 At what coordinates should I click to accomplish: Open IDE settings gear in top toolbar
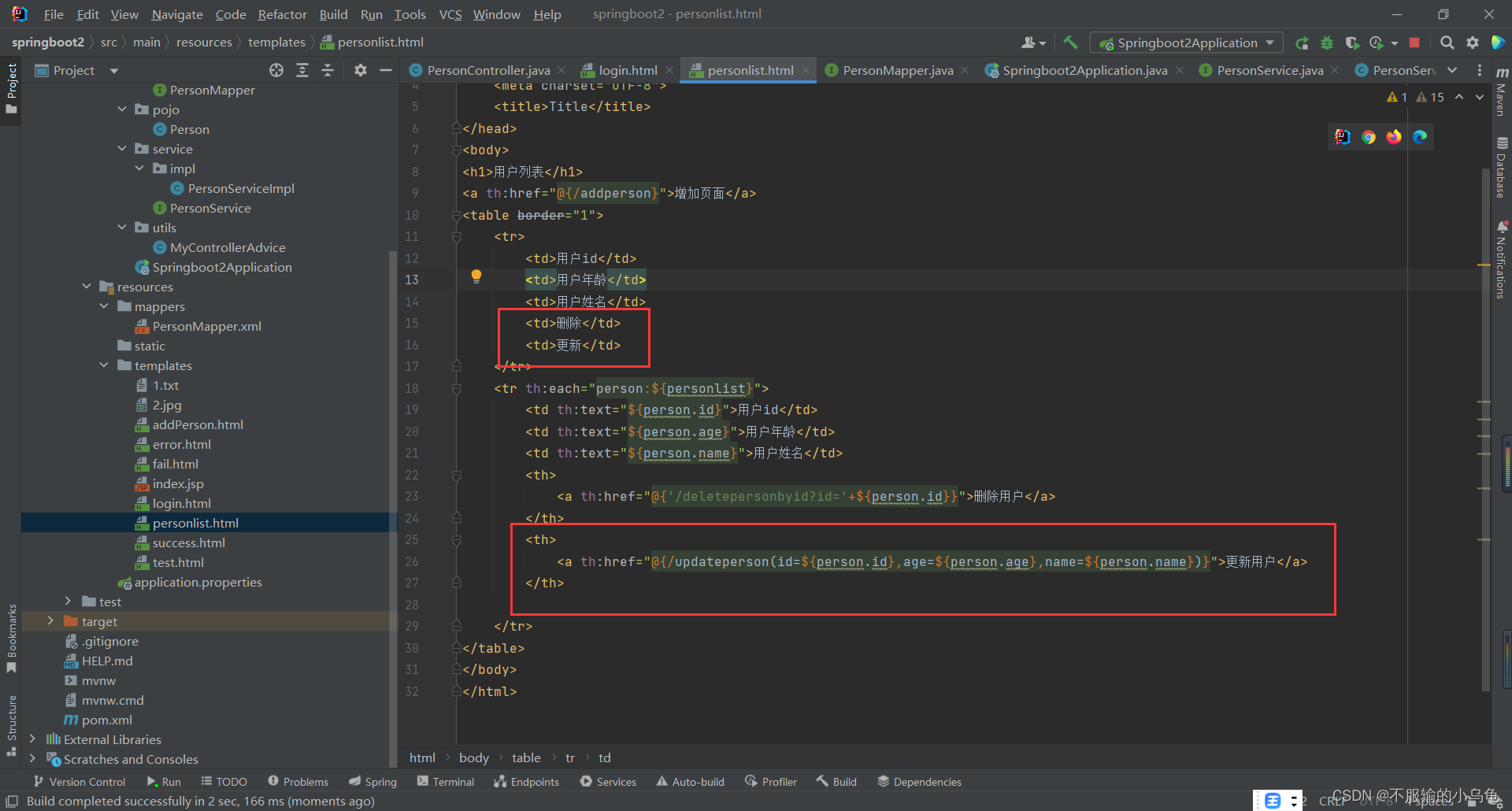[x=1472, y=43]
